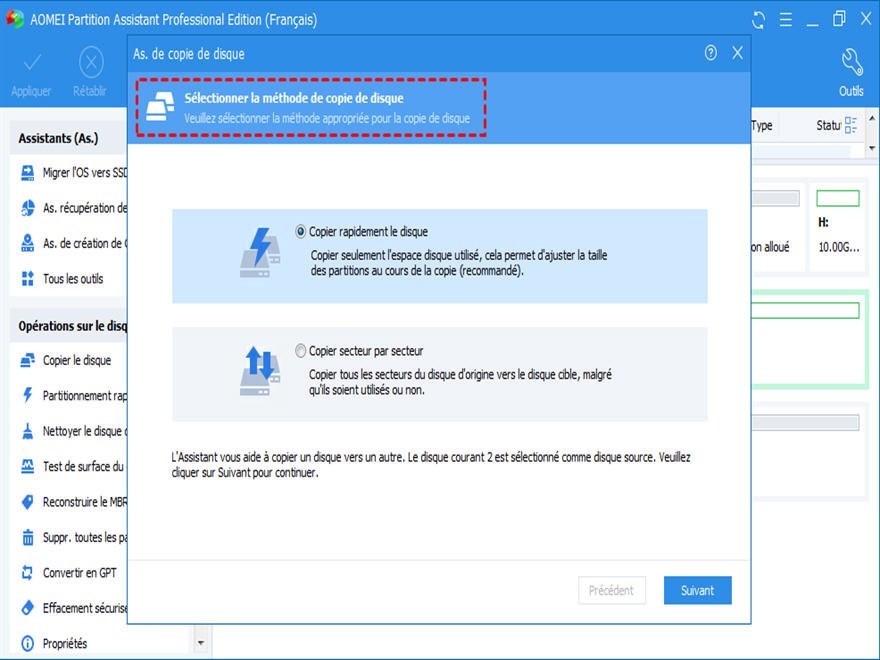Click the Suppr. toutes les partitions trash icon
880x660 pixels.
coord(27,537)
